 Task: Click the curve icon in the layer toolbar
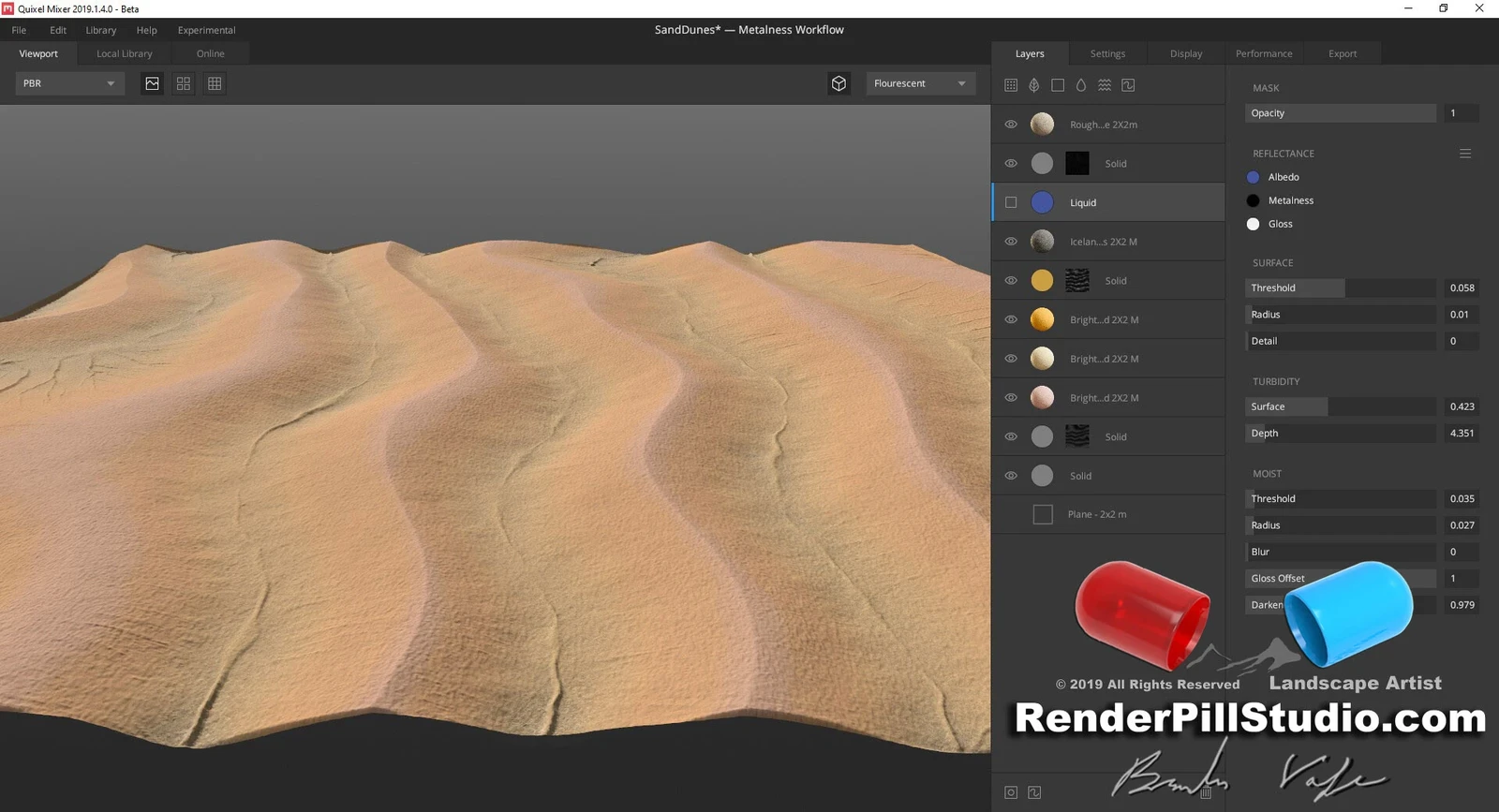pos(1128,85)
